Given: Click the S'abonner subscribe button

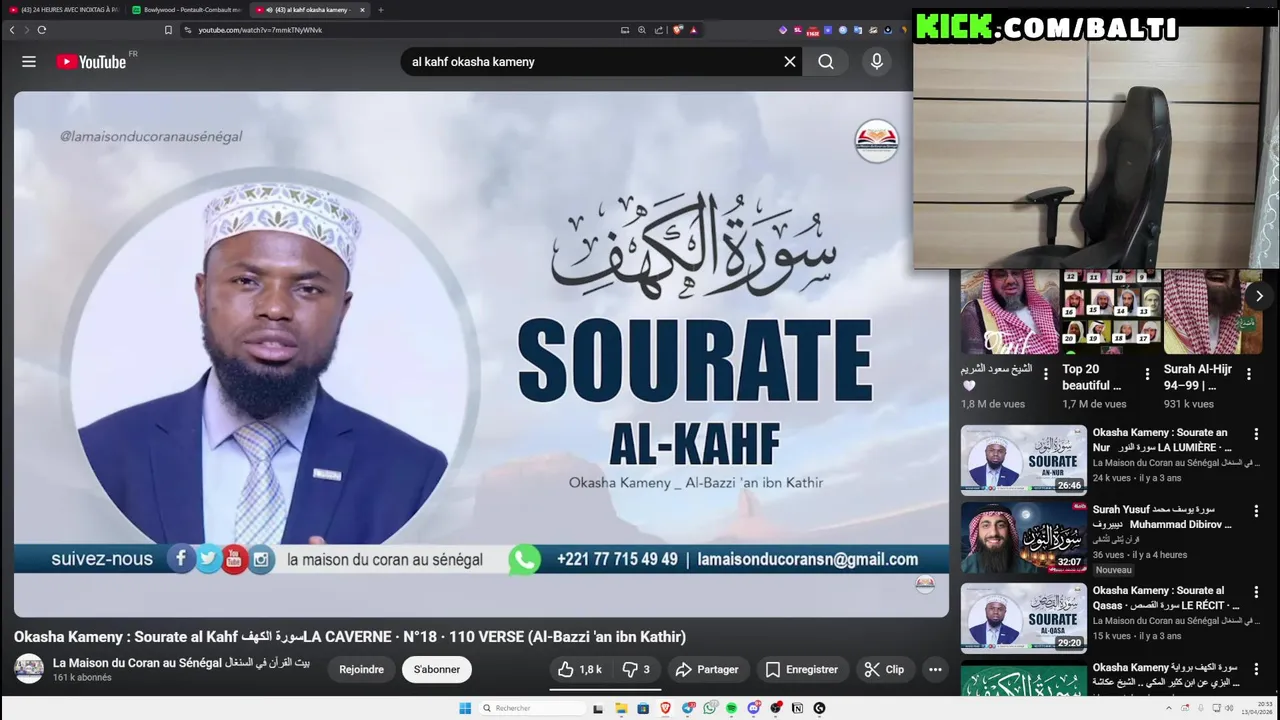Looking at the screenshot, I should click(437, 670).
